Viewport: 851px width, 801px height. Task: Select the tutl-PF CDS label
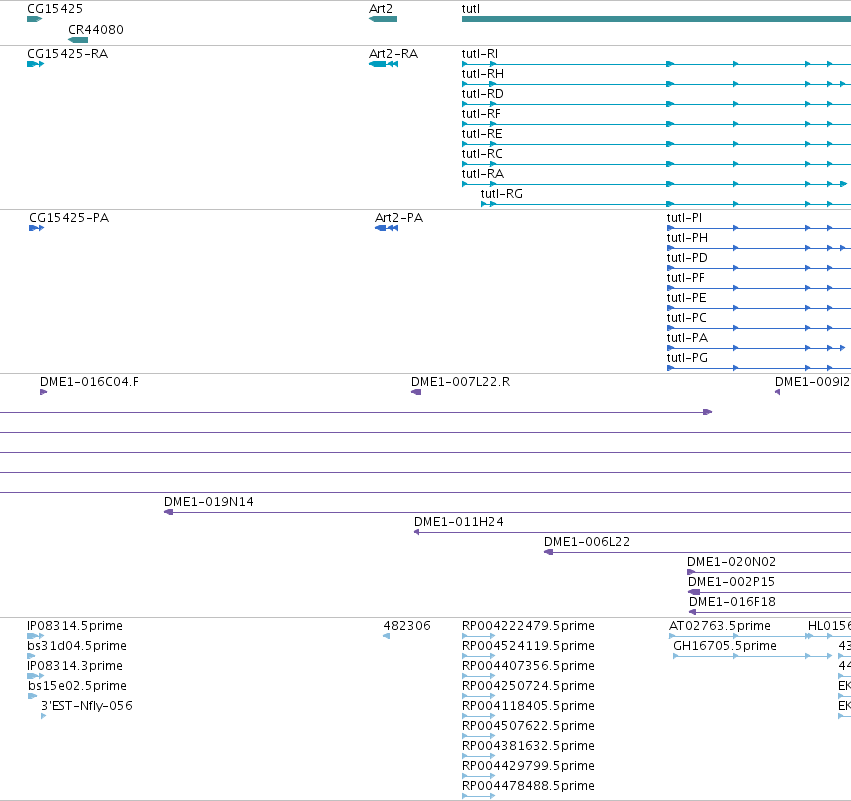point(685,278)
